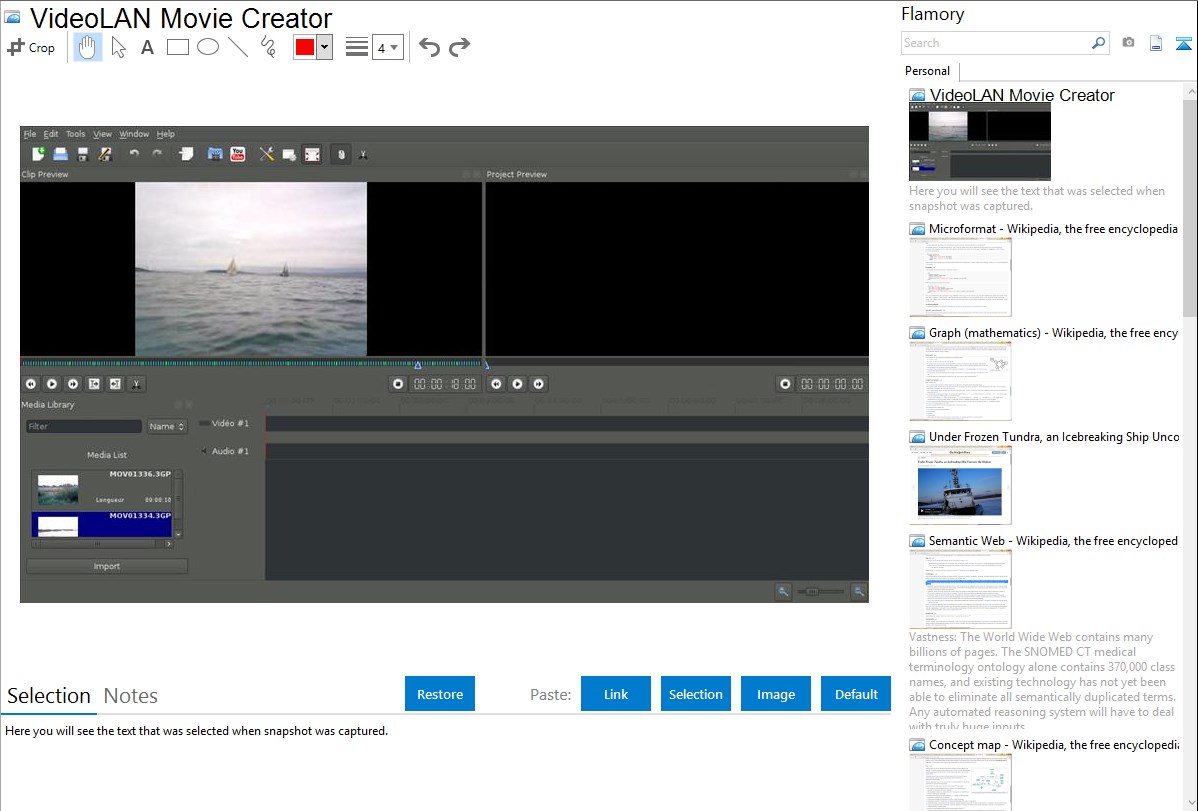Capture a new snapshot with camera icon
Screen dimensions: 1198x811
[1128, 43]
